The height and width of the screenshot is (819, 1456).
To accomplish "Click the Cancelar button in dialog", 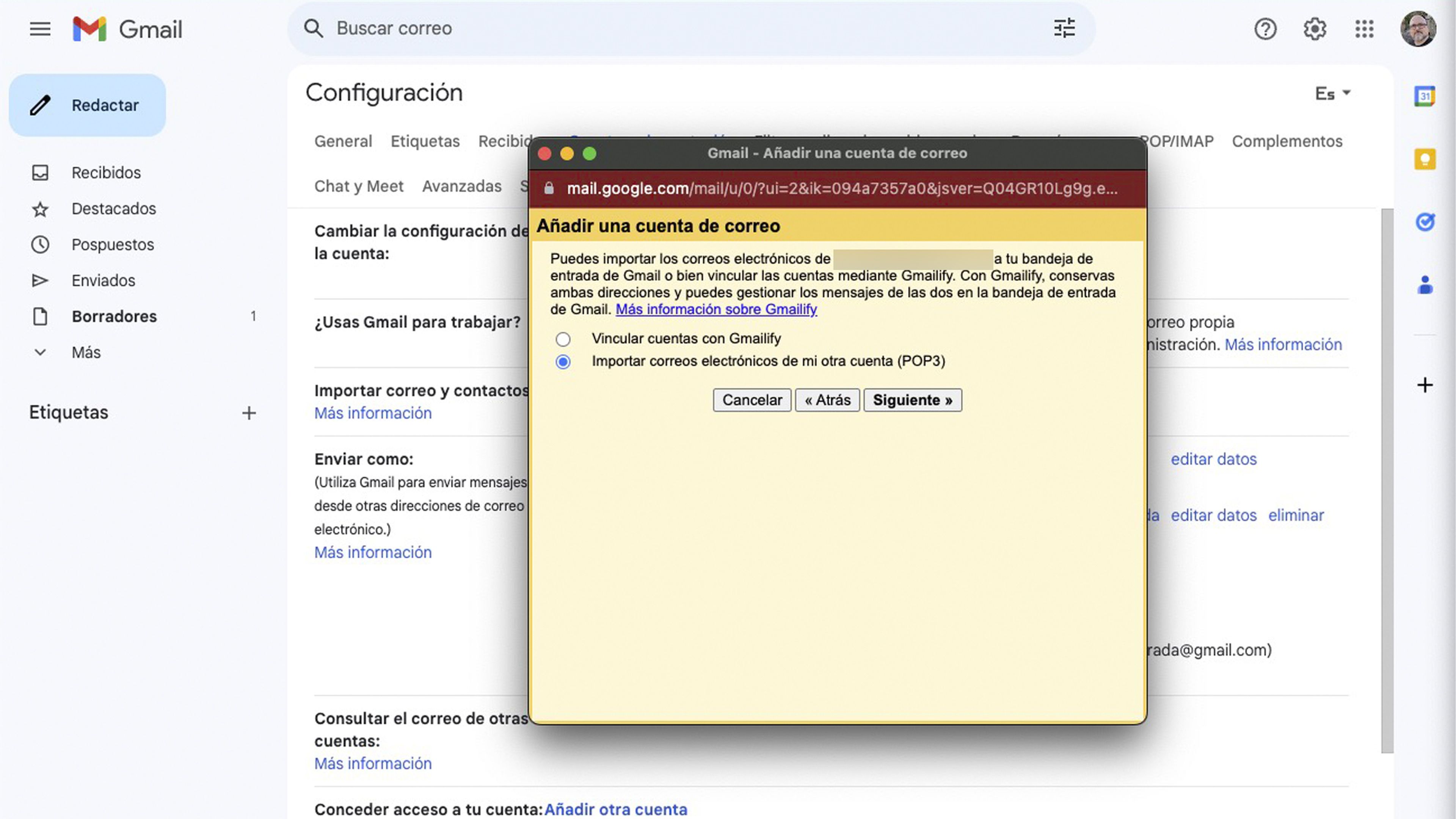I will [x=752, y=400].
